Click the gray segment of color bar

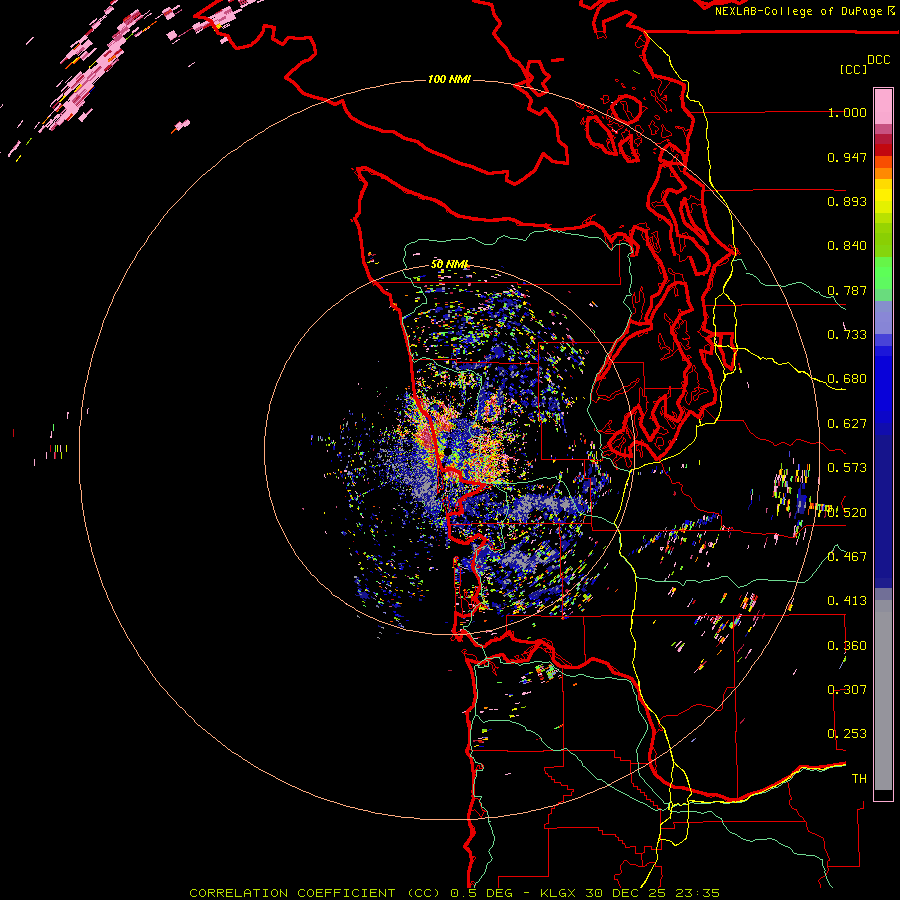coord(883,695)
